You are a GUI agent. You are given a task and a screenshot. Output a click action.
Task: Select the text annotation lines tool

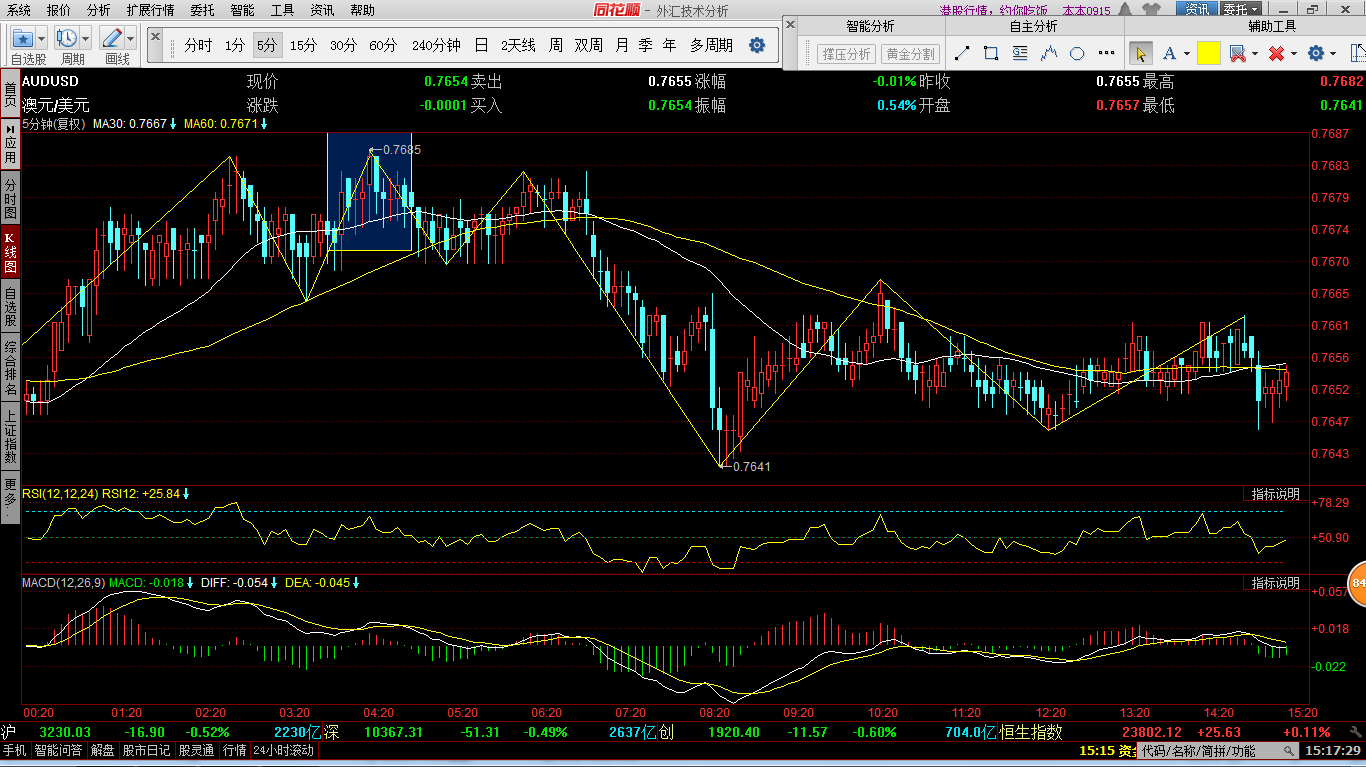[1020, 54]
